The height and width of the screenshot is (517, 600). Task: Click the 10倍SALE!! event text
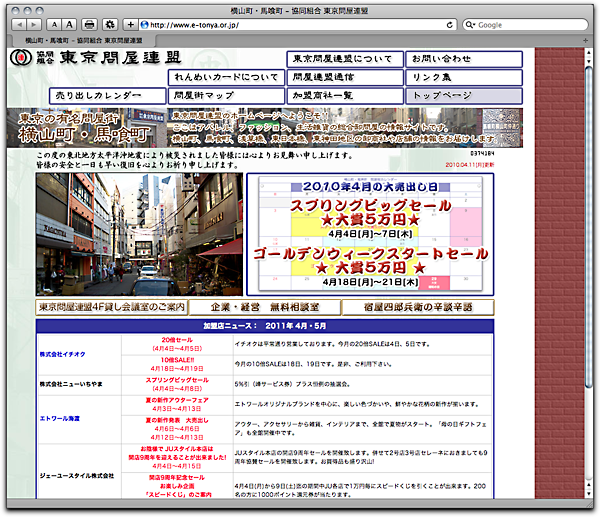(177, 360)
